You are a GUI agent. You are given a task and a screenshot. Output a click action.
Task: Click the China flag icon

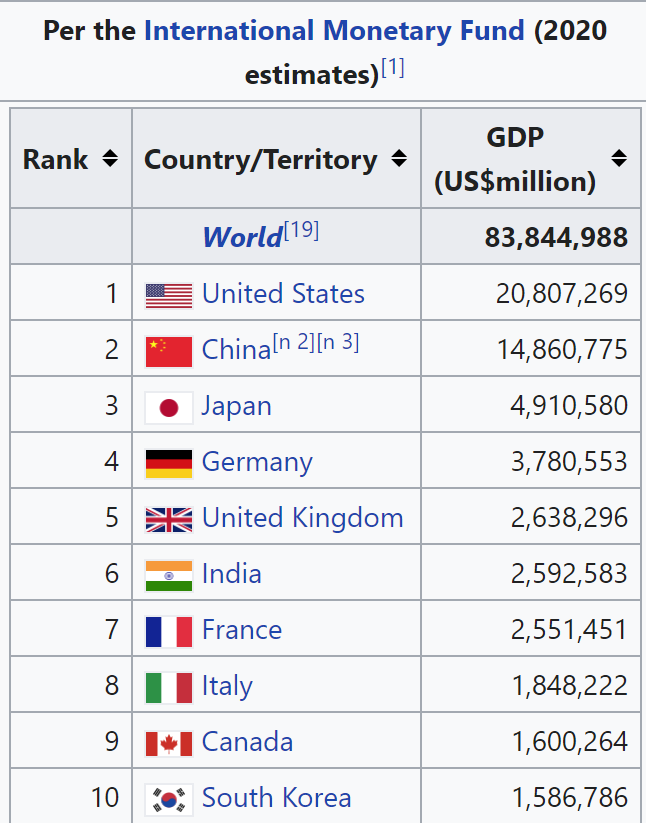tap(168, 350)
